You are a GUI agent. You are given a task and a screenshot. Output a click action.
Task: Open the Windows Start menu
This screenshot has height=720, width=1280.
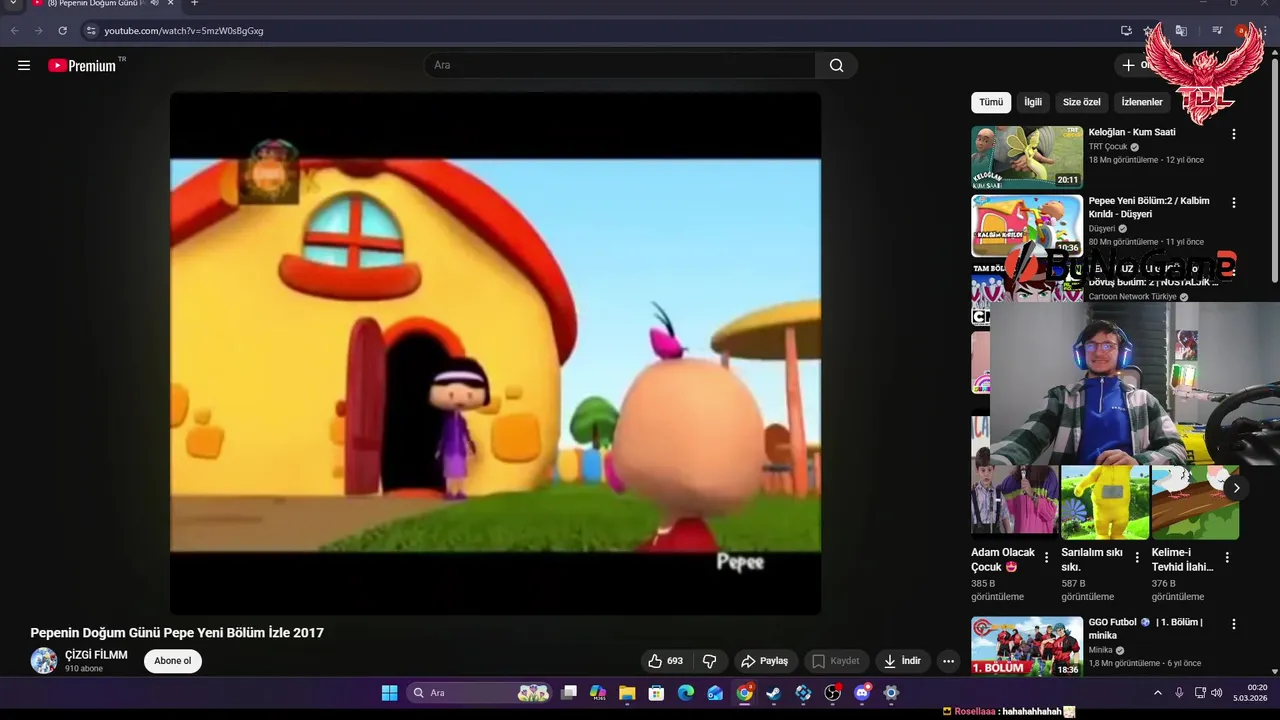[389, 693]
